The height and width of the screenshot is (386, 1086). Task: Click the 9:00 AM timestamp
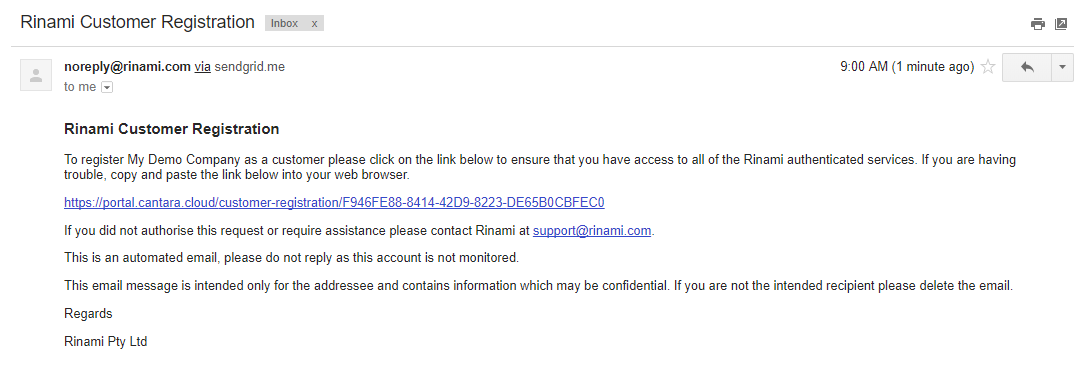coord(907,67)
